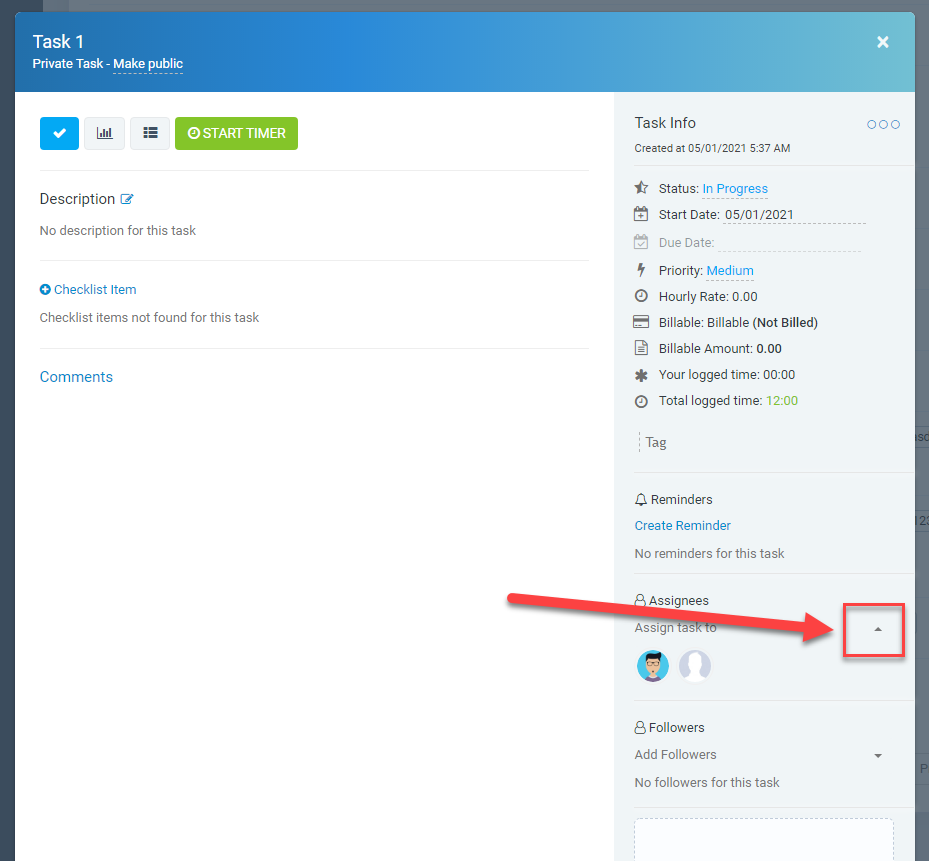Change the In Progress status

pyautogui.click(x=735, y=188)
